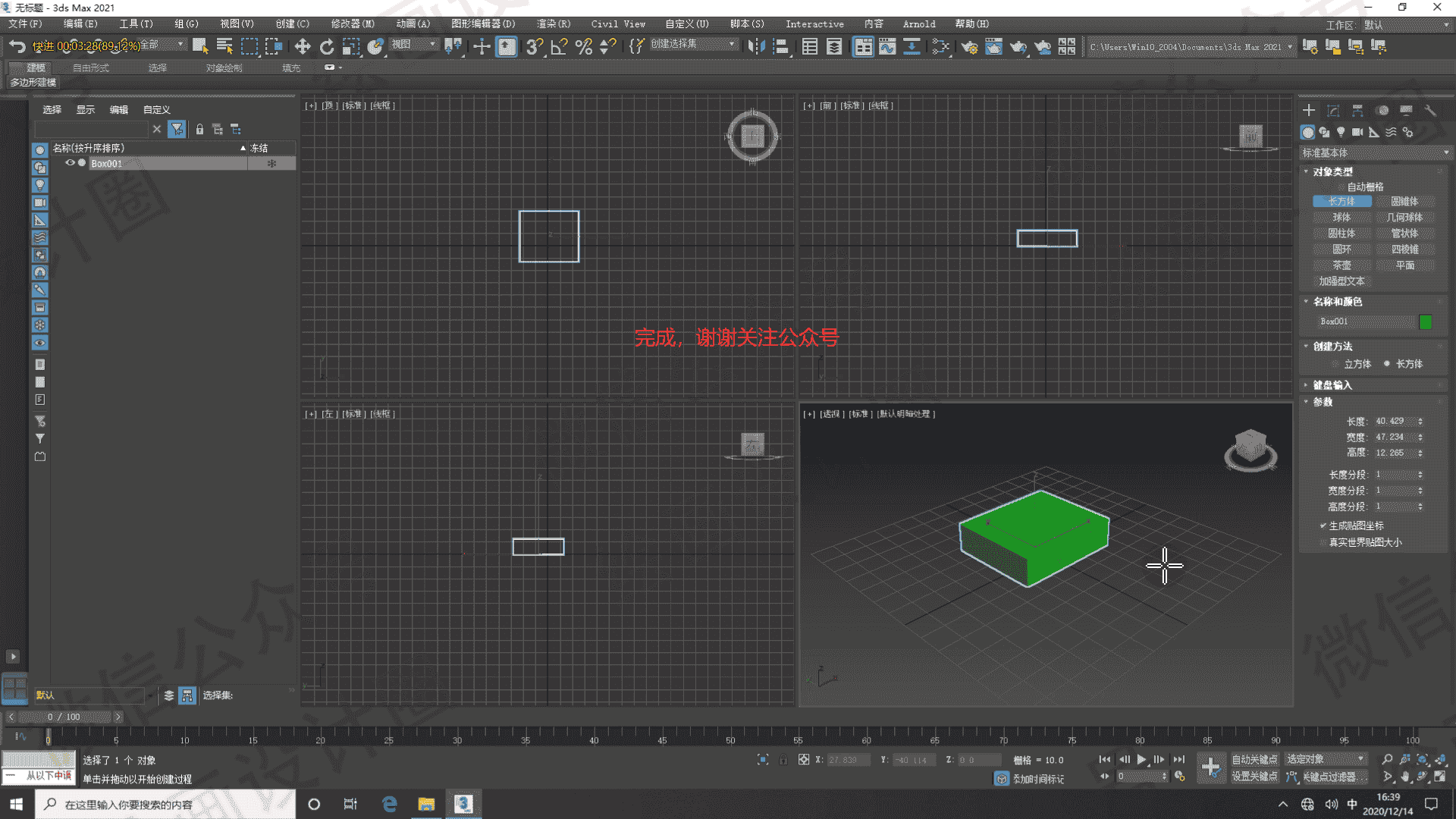Collapse the 对象类型 rollout
The height and width of the screenshot is (819, 1456).
pos(1332,171)
